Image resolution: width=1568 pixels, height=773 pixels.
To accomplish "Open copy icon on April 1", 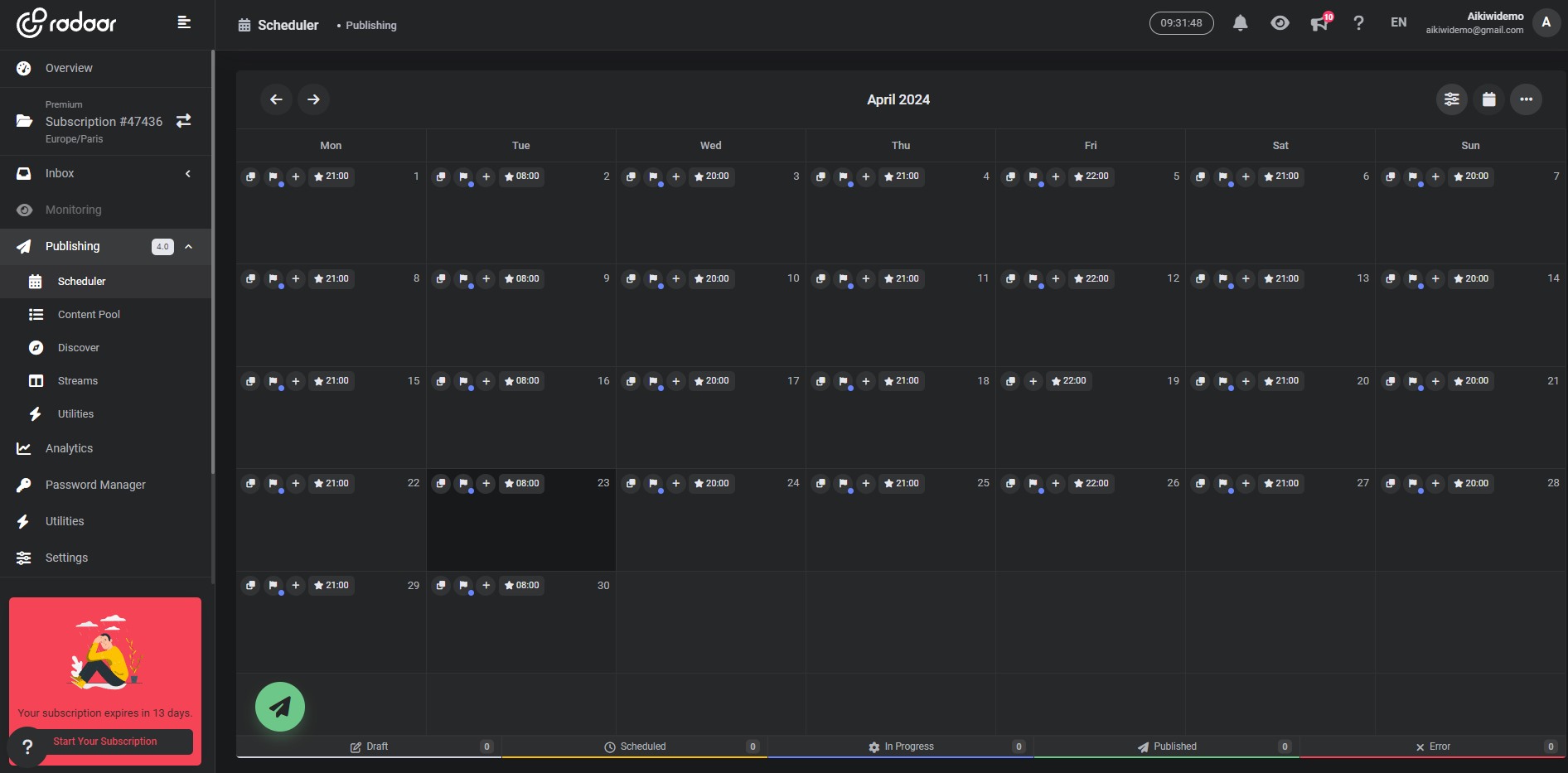I will [250, 176].
